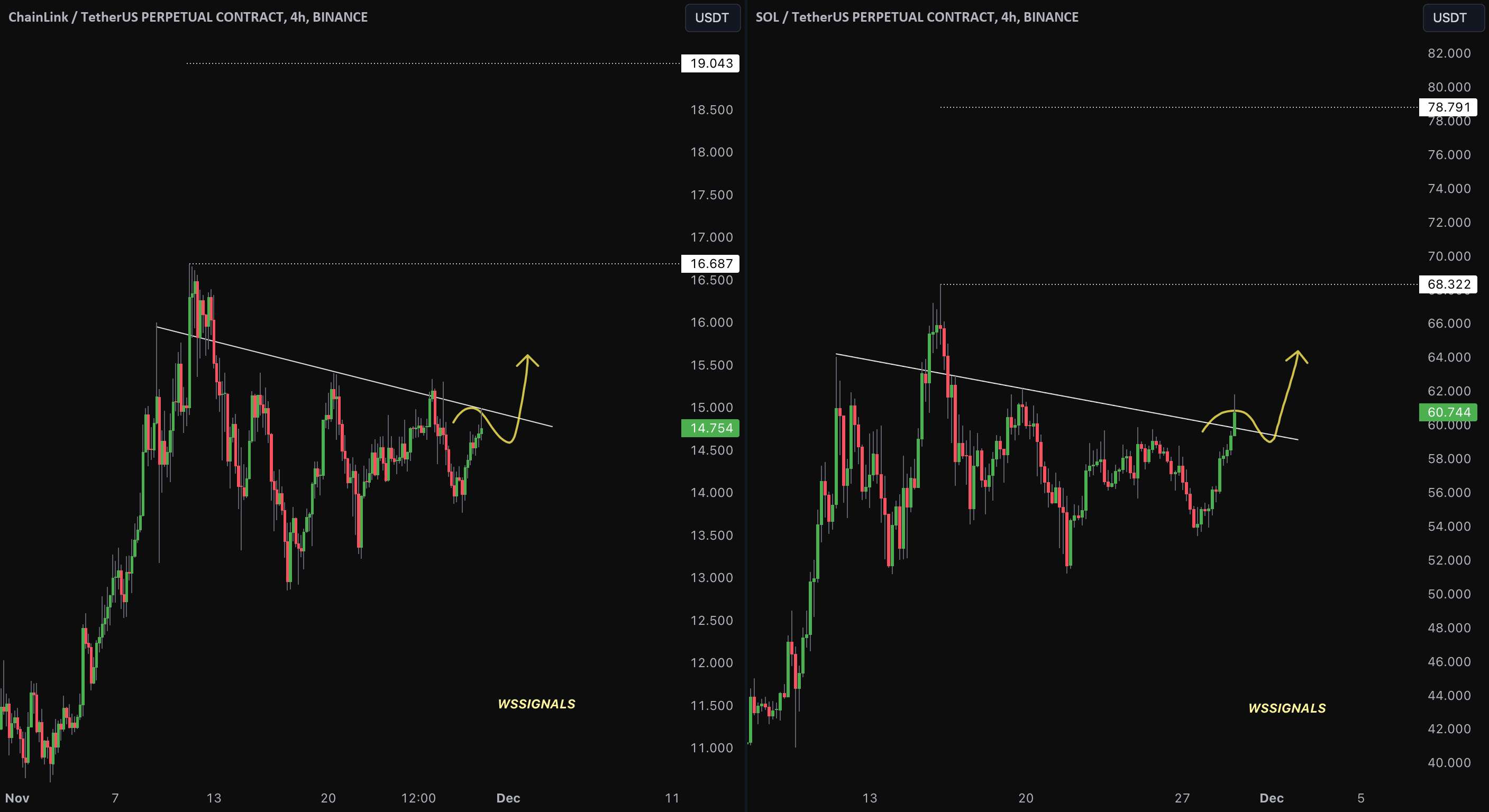Click the 15.500 price axis value

coord(711,365)
